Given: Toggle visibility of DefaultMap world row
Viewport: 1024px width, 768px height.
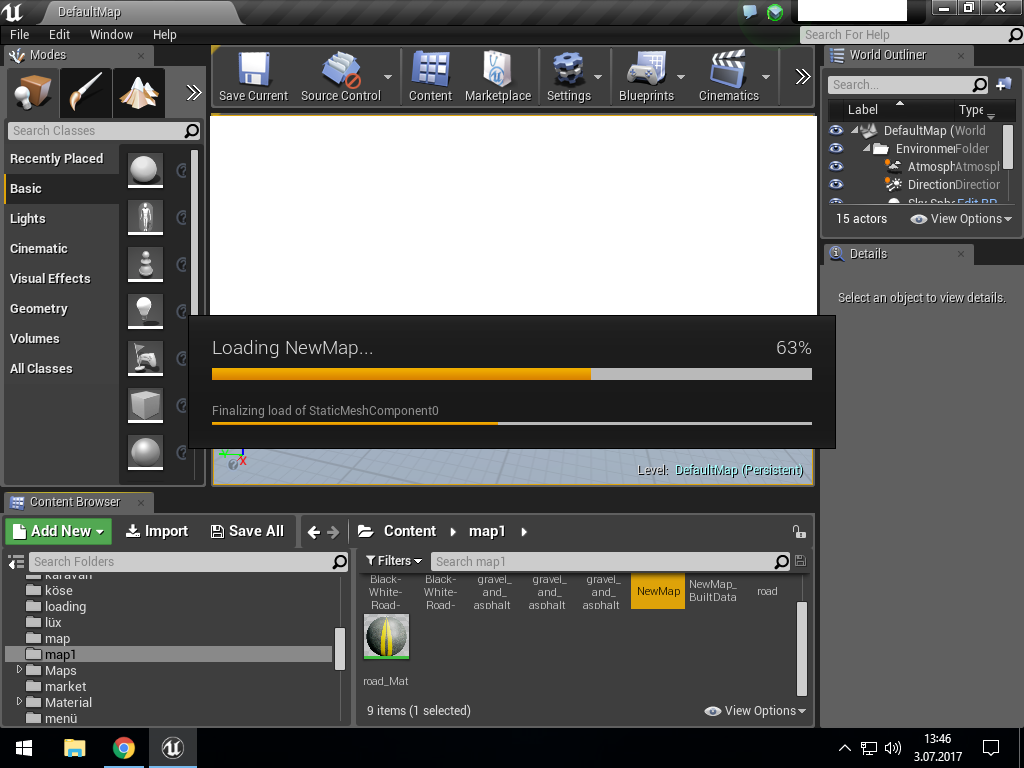Looking at the screenshot, I should [836, 131].
